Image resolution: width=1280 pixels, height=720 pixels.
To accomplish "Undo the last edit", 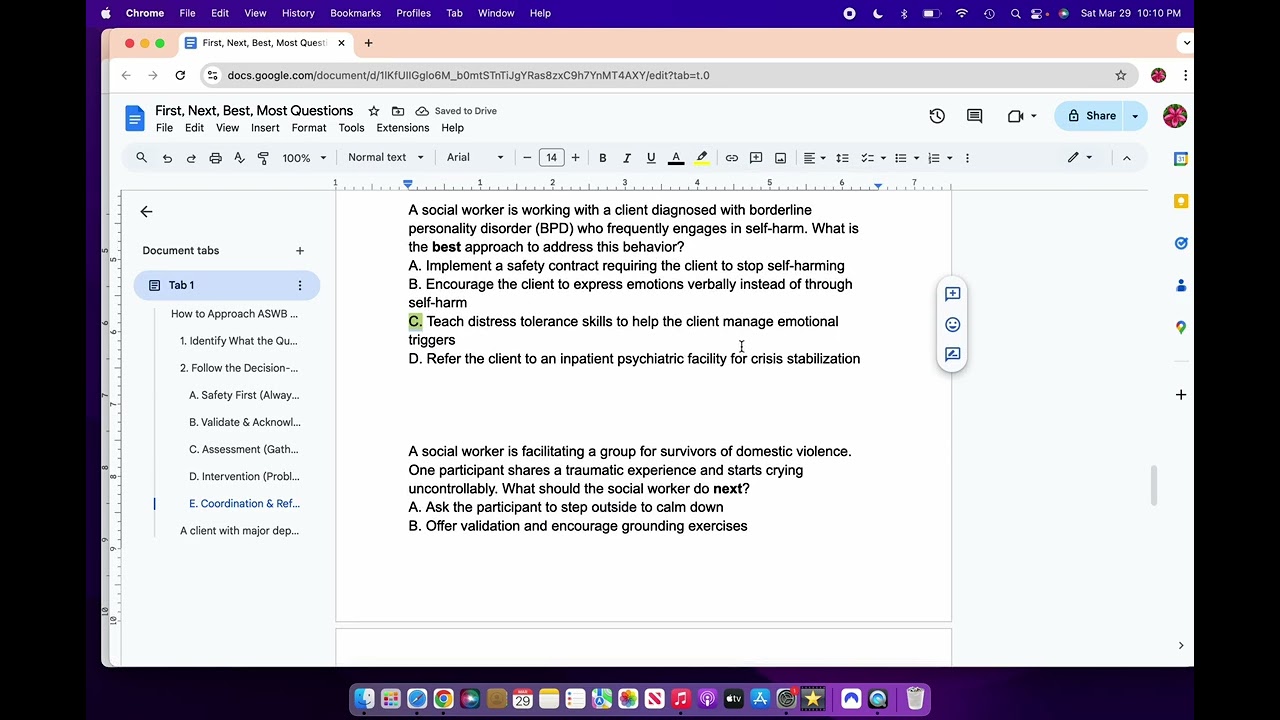I will (x=167, y=158).
